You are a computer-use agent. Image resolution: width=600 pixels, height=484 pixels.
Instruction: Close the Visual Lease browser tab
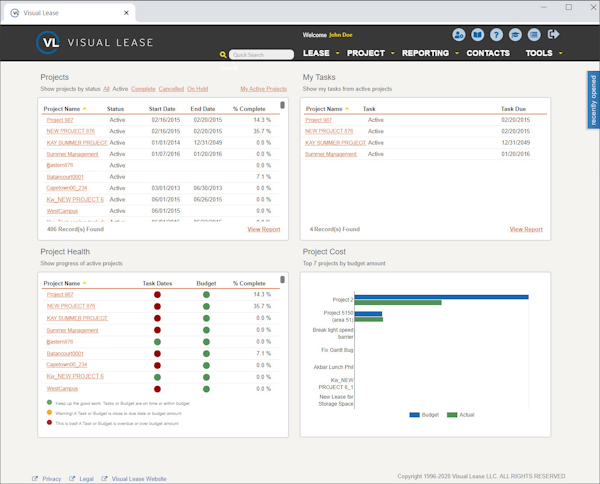click(x=126, y=13)
